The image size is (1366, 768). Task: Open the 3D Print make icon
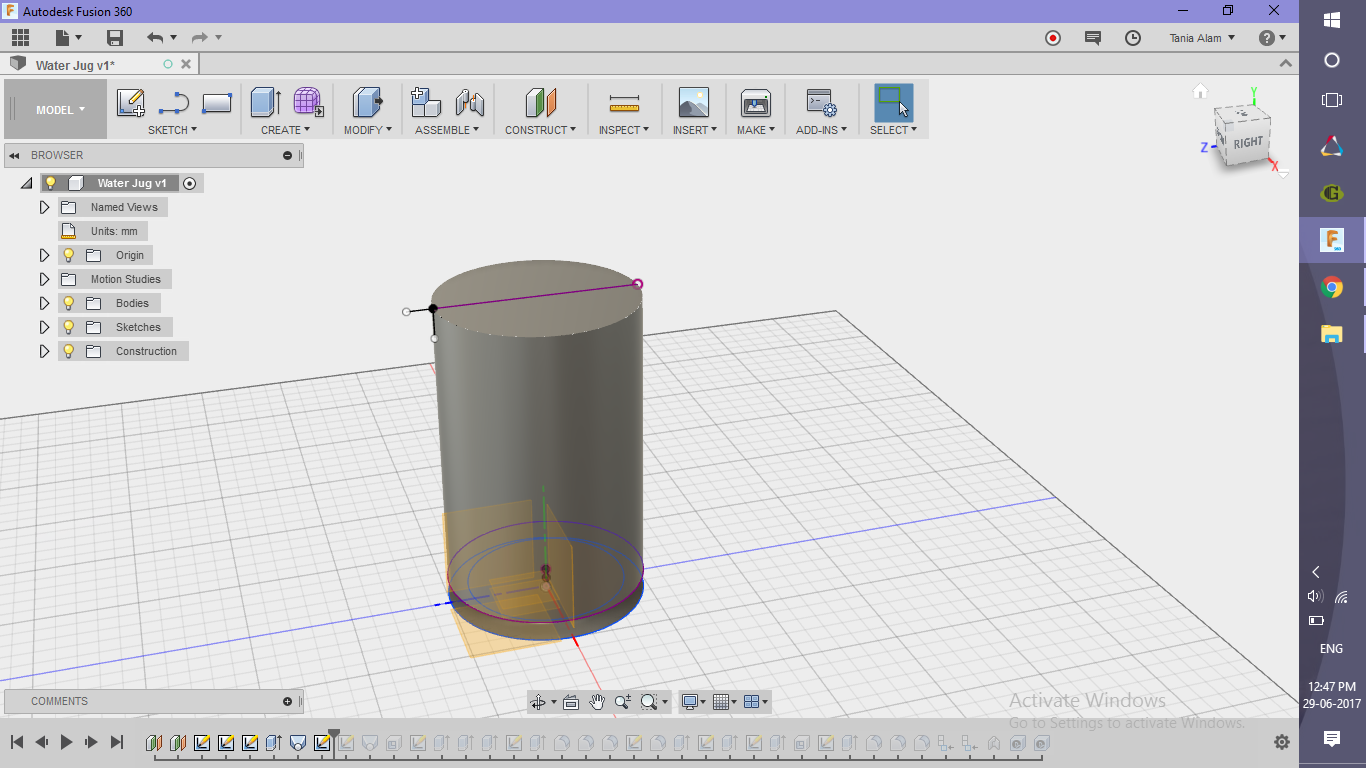(x=756, y=102)
